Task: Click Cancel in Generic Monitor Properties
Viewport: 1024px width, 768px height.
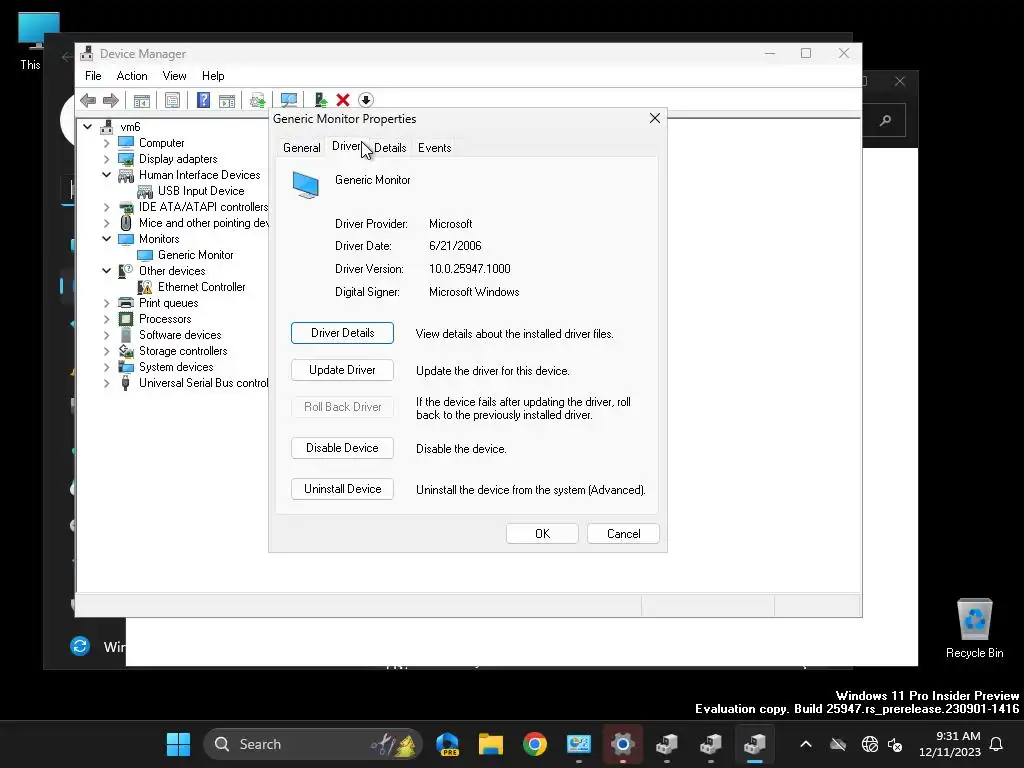Action: (623, 534)
